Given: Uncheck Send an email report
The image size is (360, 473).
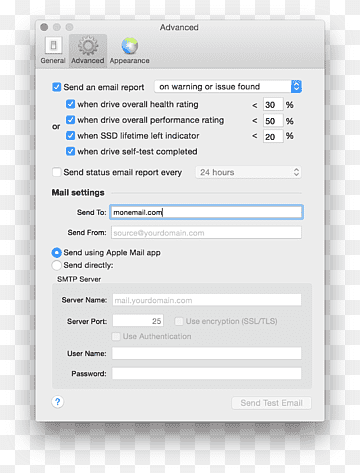Looking at the screenshot, I should [57, 87].
